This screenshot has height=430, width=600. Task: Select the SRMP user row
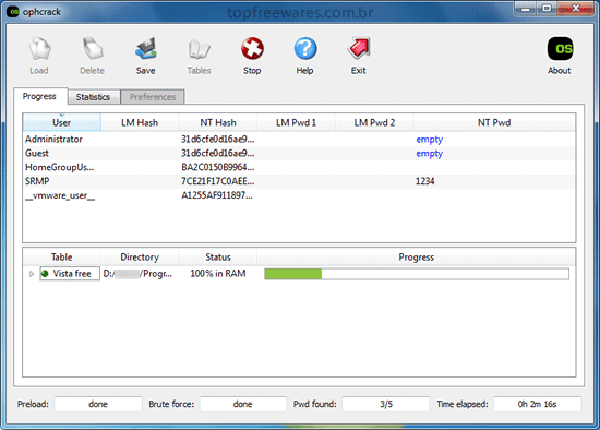pos(299,181)
